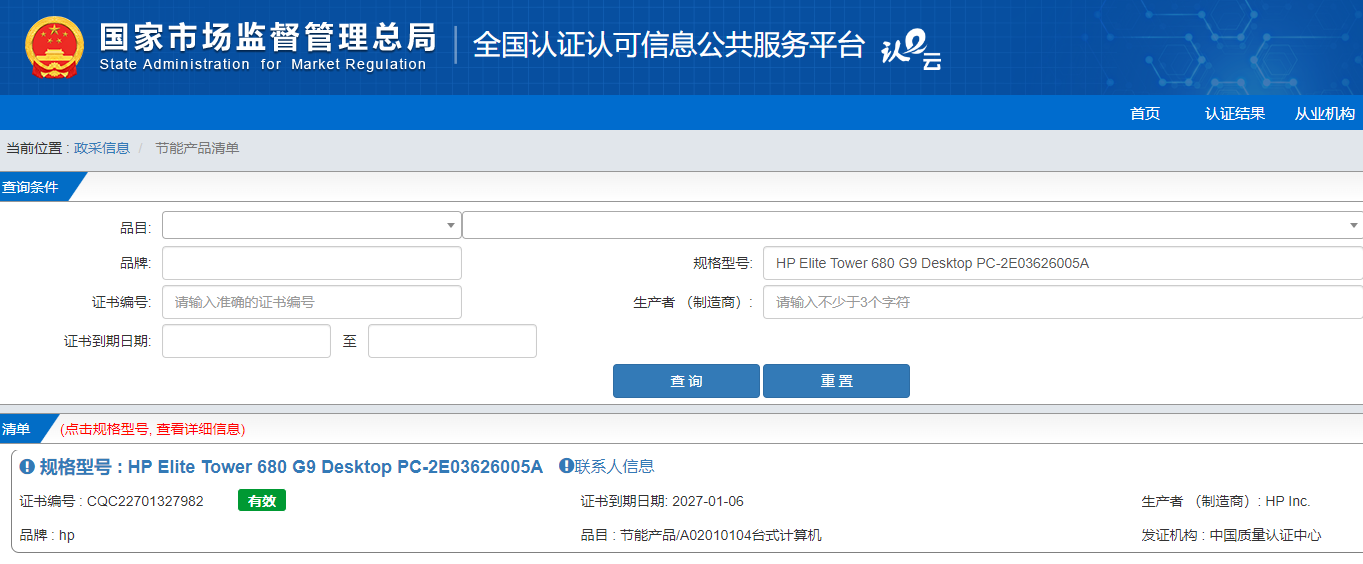Select 证书到期日期 start date field

(246, 341)
